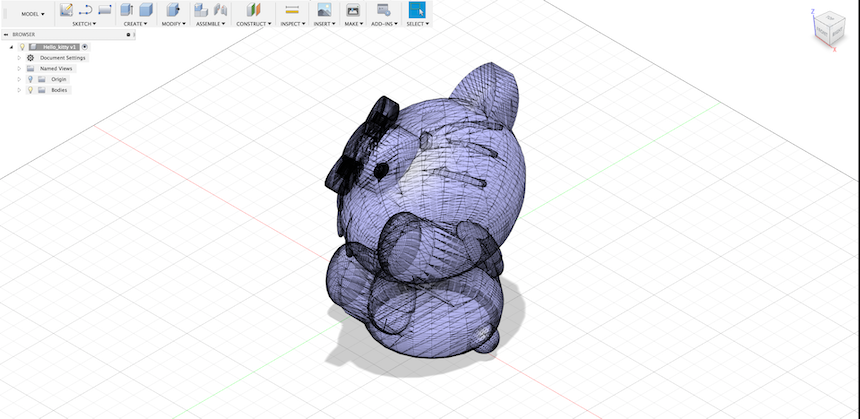Select the Bodies tree item
Viewport: 860px width, 419px height.
59,90
